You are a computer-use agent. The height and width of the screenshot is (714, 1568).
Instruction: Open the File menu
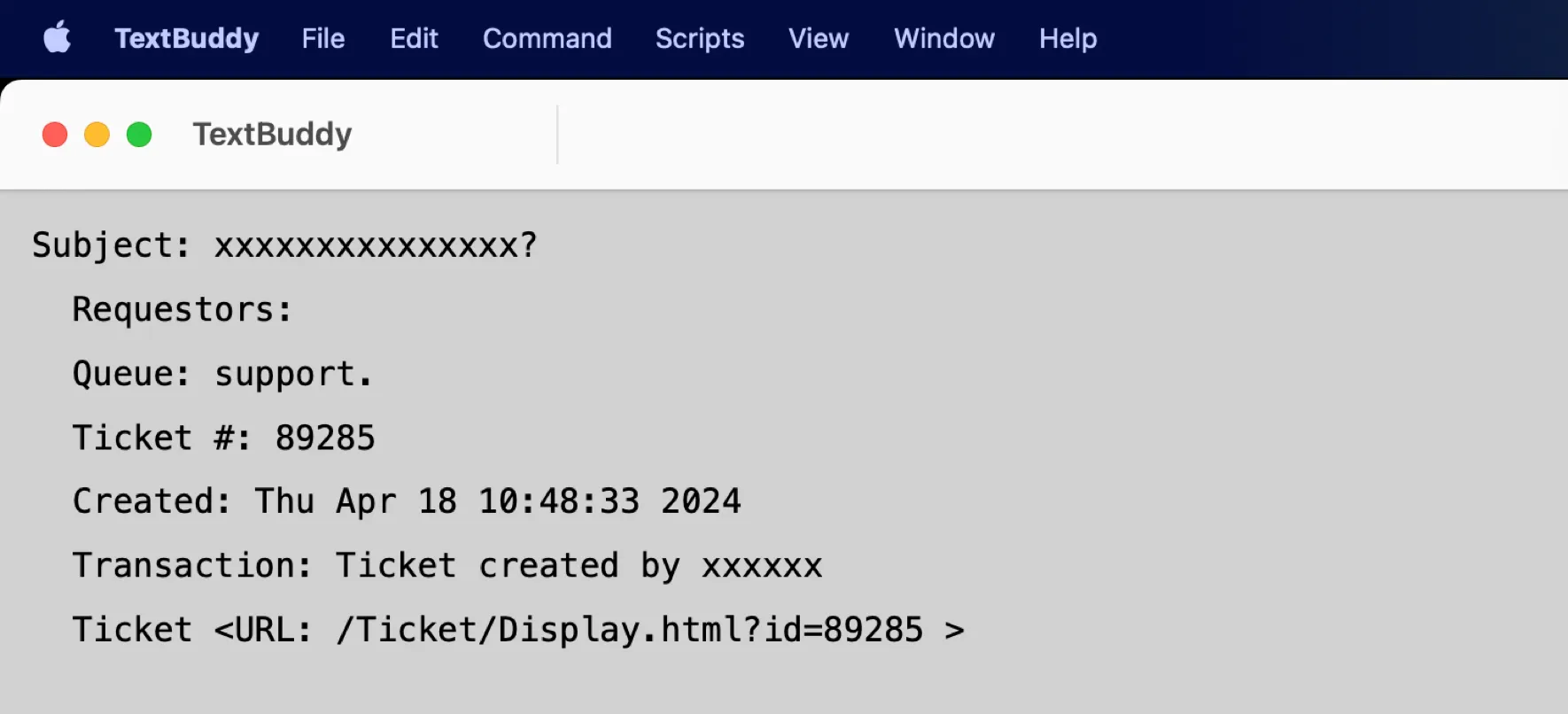pos(322,38)
